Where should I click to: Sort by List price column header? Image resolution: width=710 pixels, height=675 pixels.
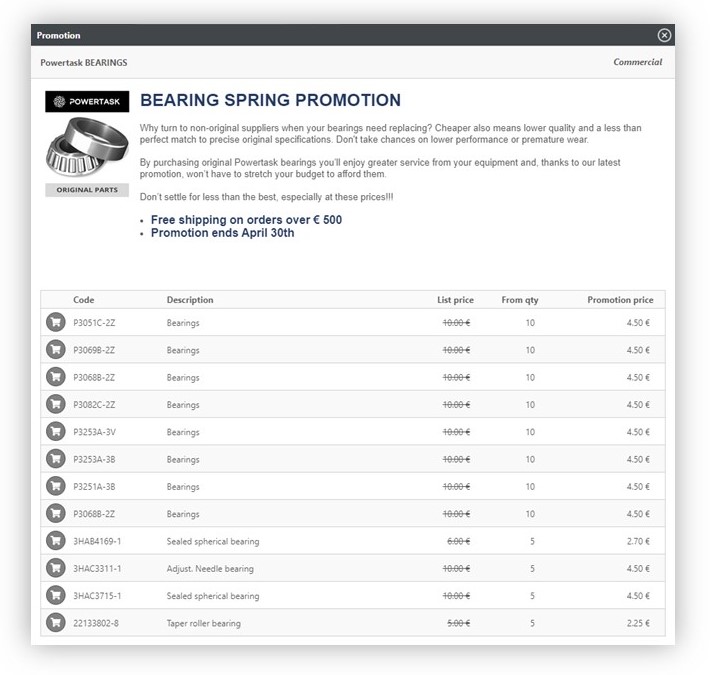[455, 300]
